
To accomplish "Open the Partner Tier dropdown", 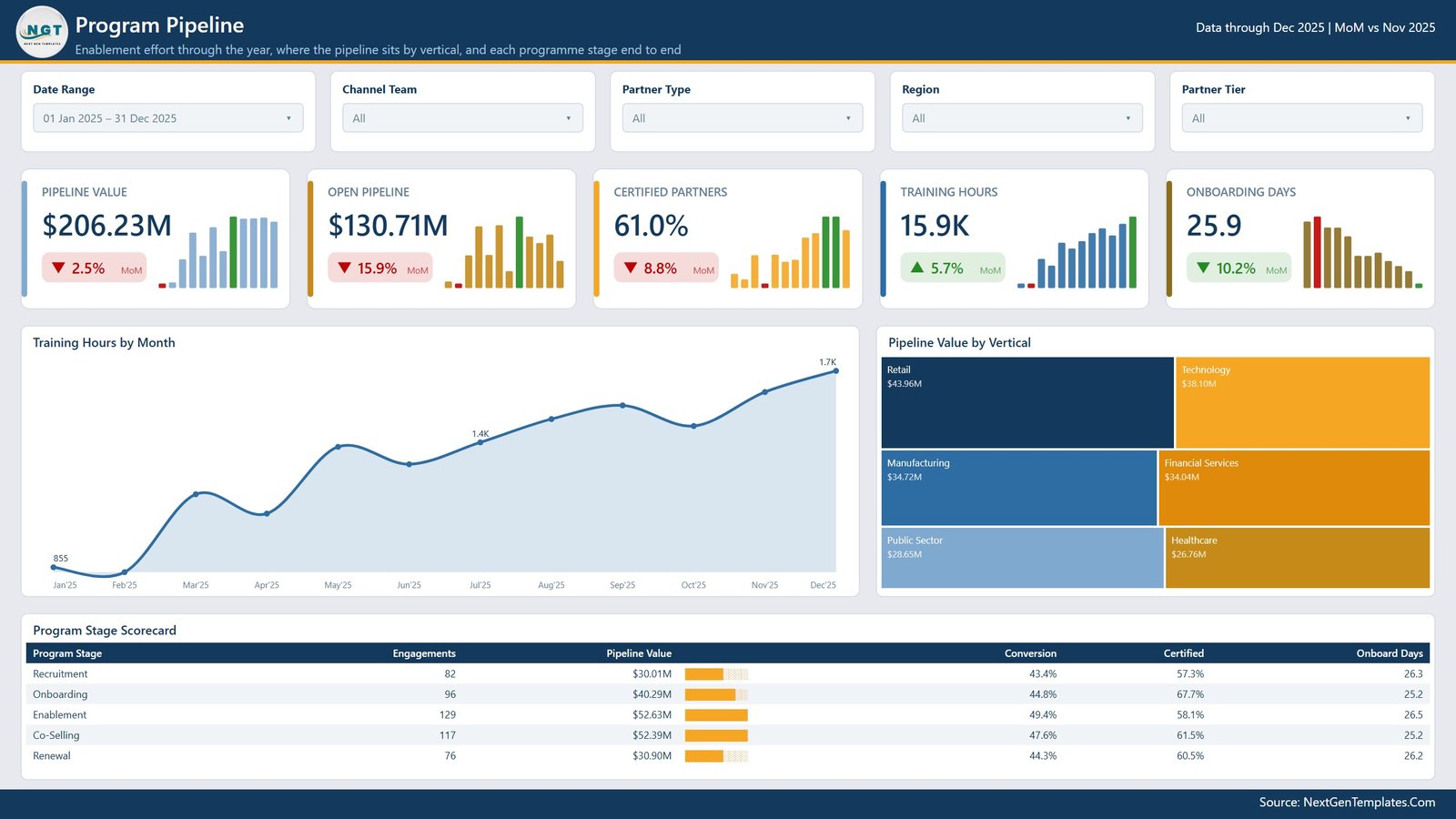I will [x=1302, y=118].
